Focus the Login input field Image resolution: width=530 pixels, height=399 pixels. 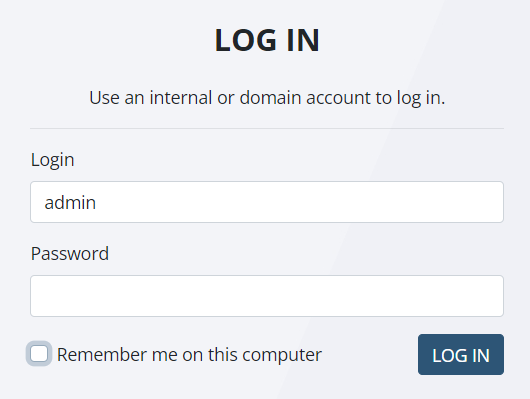(267, 202)
